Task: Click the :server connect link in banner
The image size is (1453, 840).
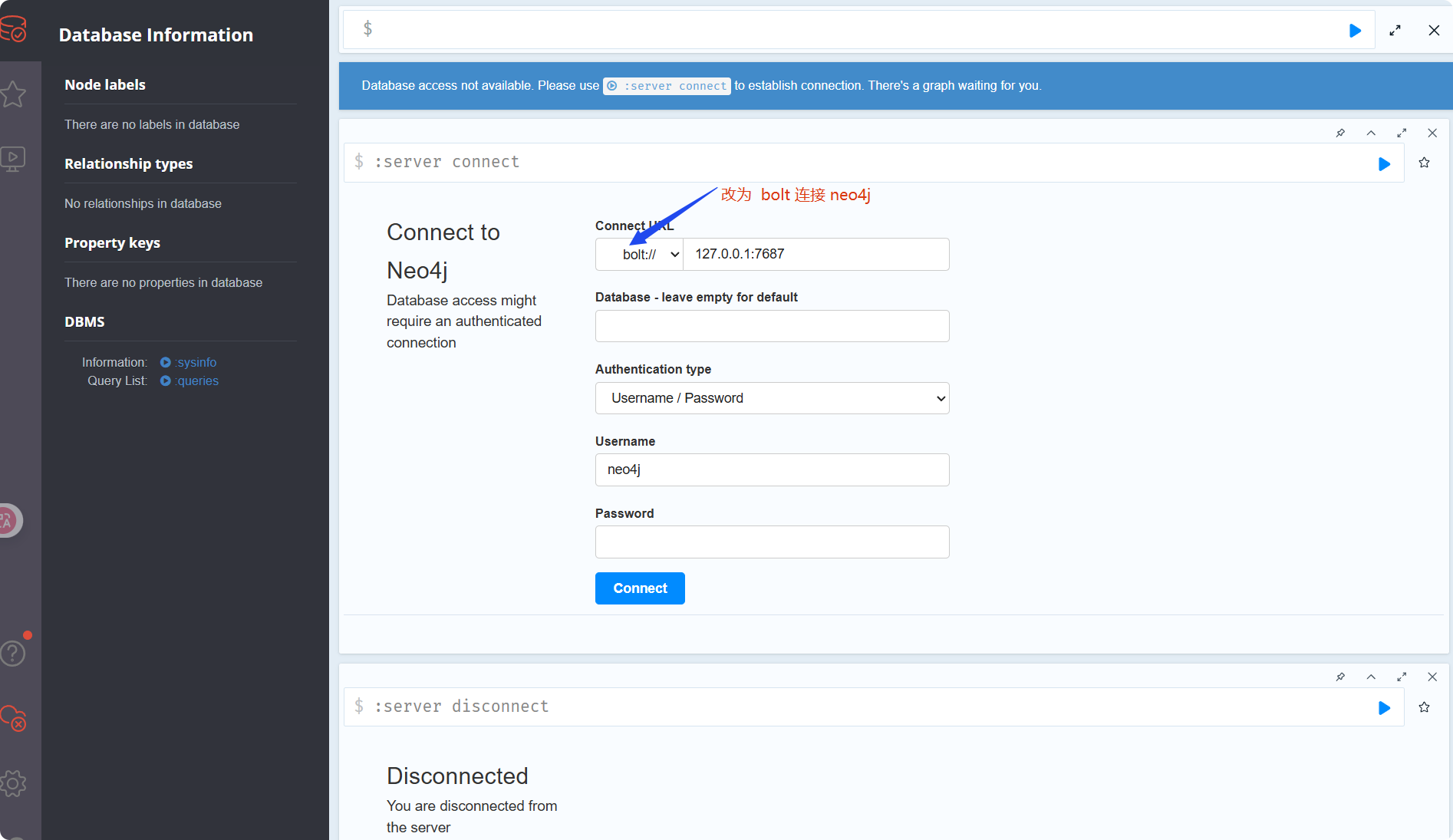Action: [667, 86]
